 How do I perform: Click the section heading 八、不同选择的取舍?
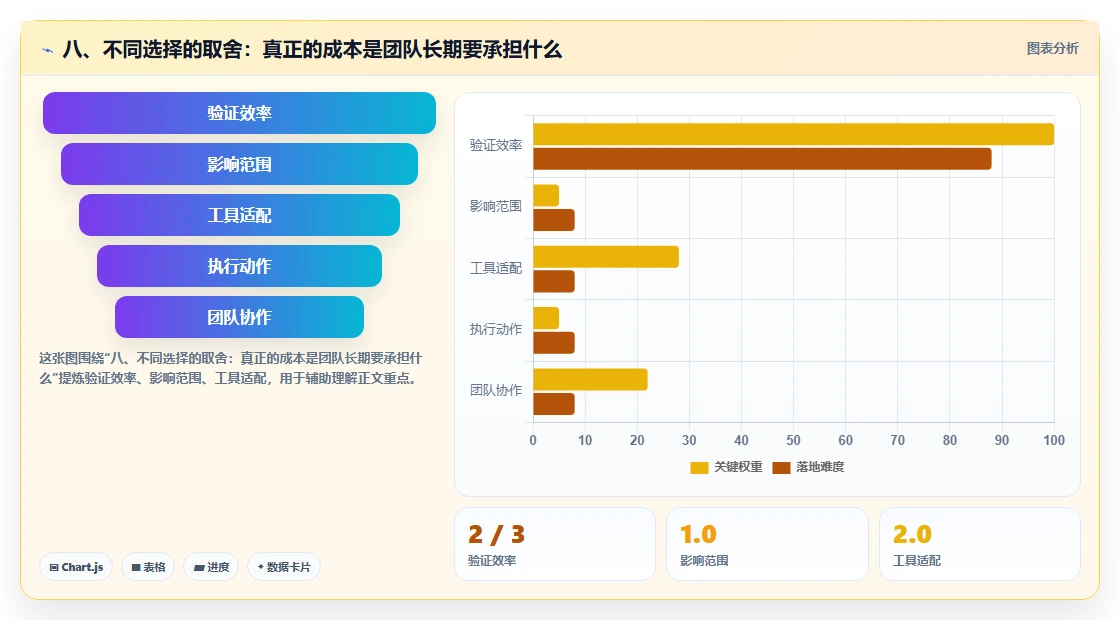(312, 50)
